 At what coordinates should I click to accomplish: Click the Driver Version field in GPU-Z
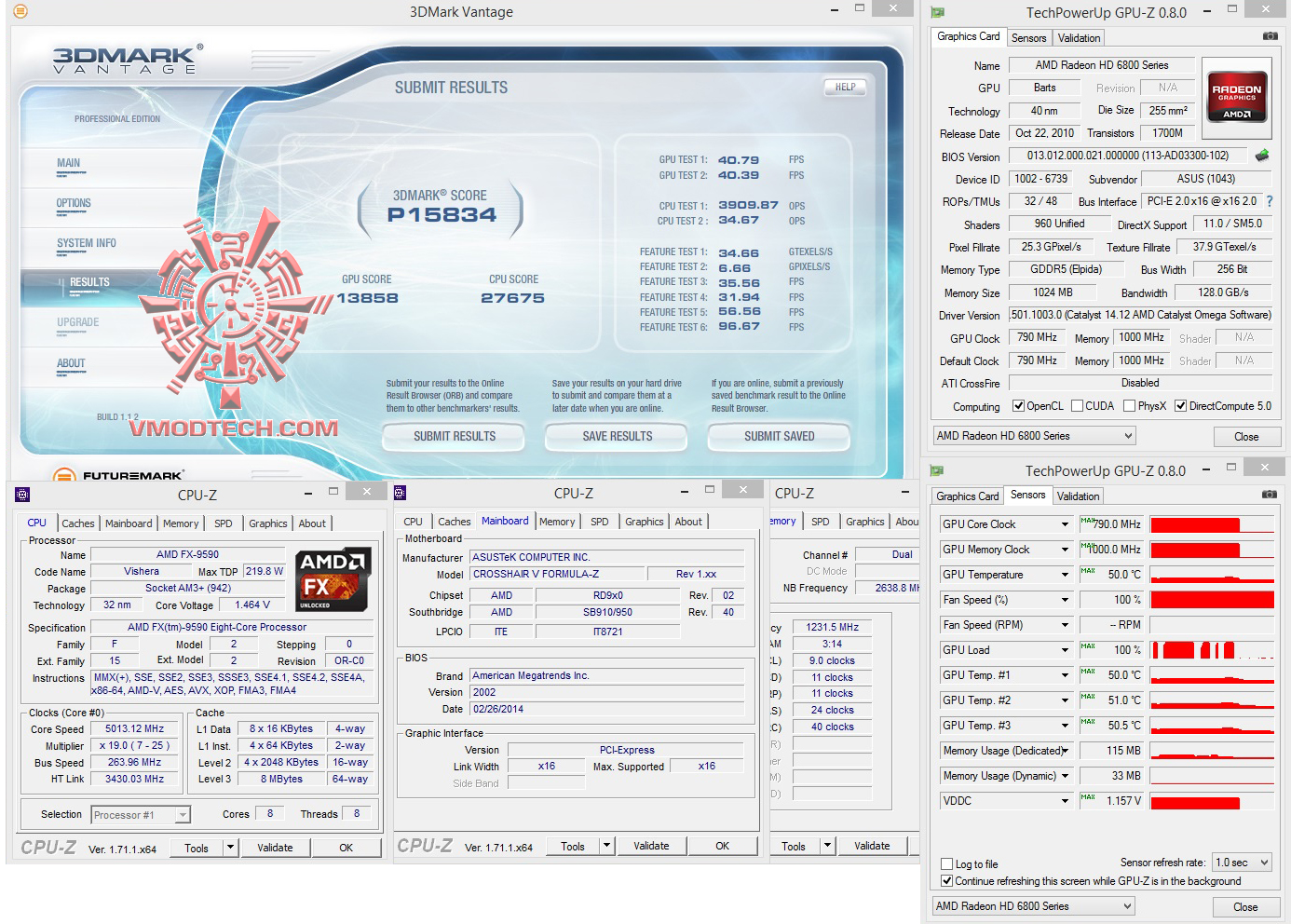click(x=1140, y=315)
